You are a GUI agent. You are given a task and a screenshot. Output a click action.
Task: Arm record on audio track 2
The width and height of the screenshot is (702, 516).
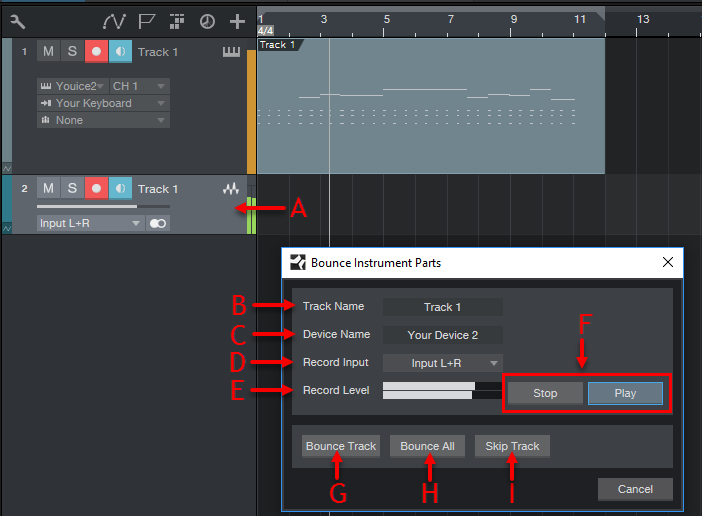(x=96, y=188)
